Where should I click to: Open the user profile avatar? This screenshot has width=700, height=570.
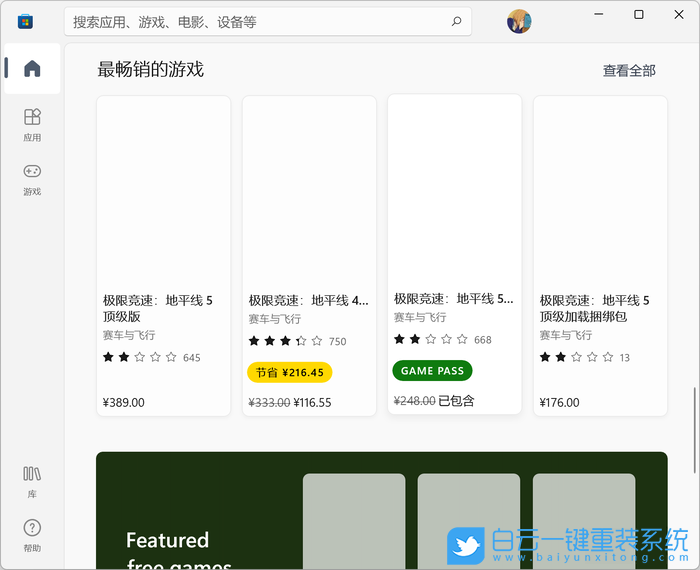pyautogui.click(x=519, y=21)
